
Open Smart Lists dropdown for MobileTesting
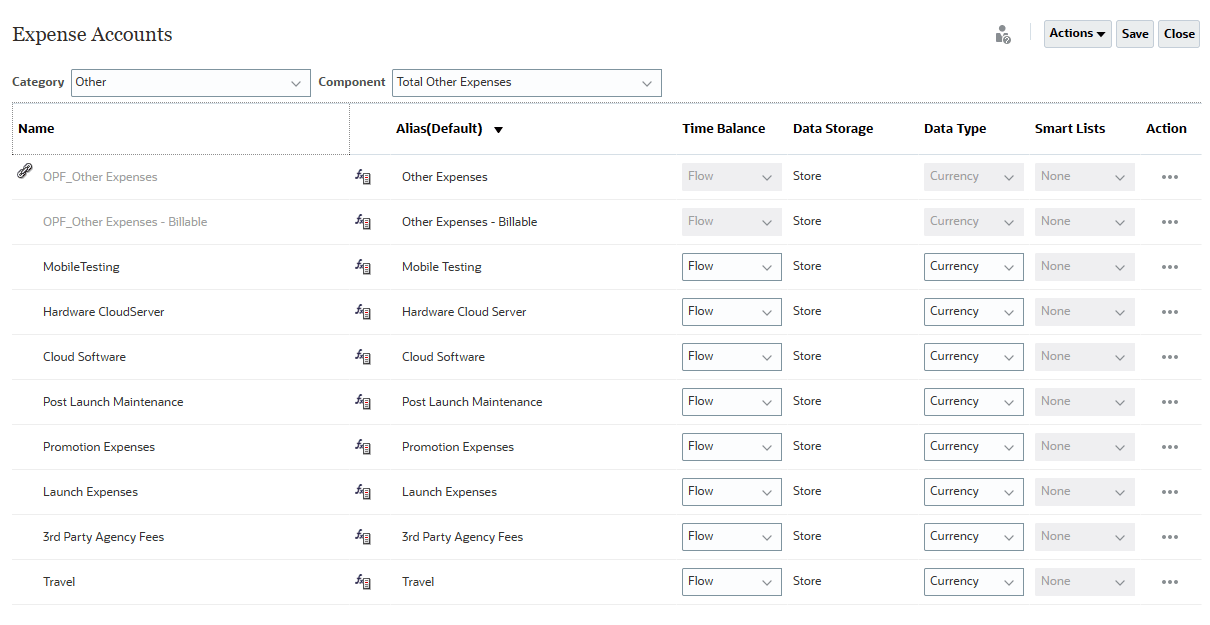click(1085, 267)
